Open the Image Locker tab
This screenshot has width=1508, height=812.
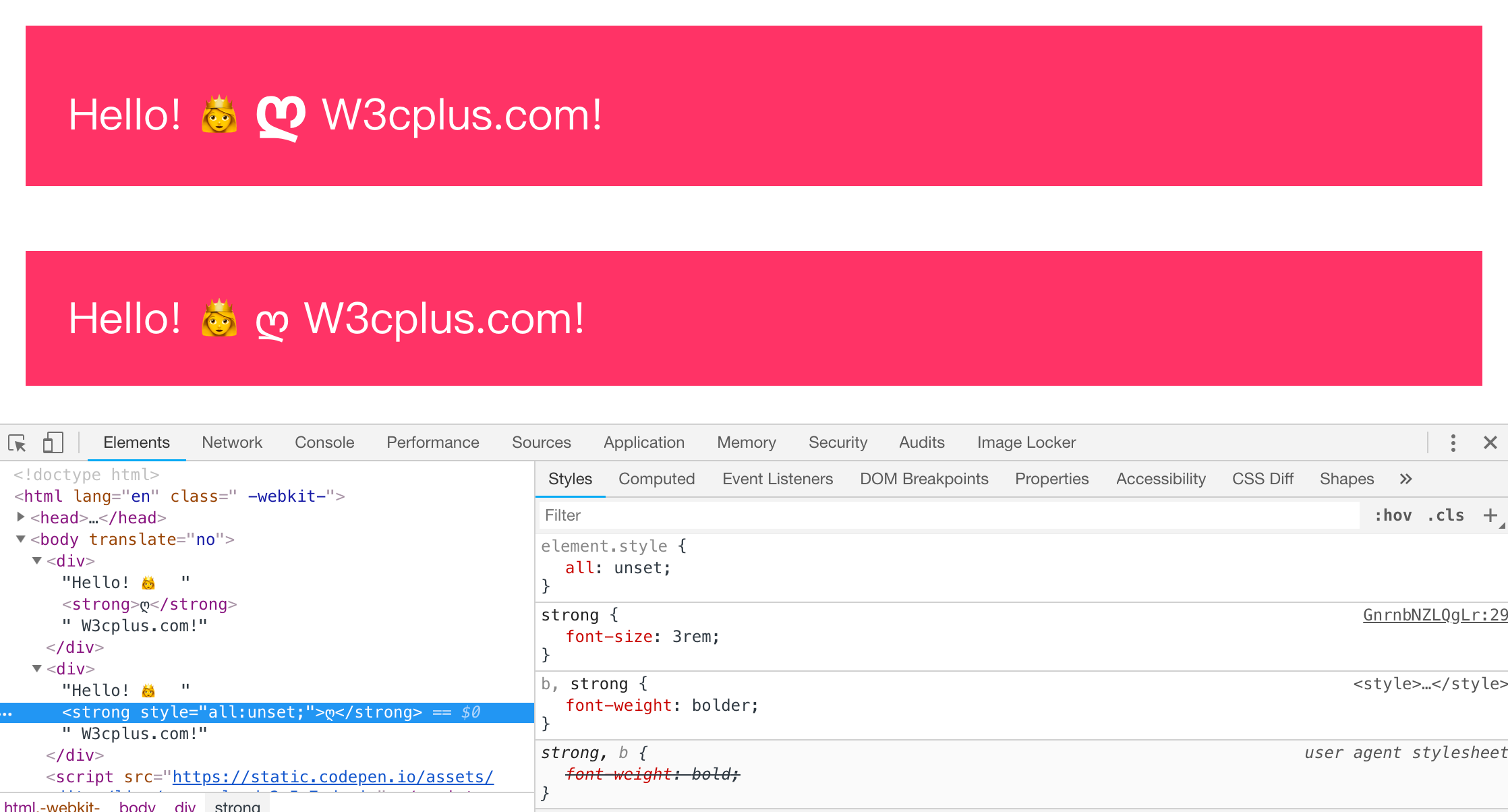pos(1026,442)
